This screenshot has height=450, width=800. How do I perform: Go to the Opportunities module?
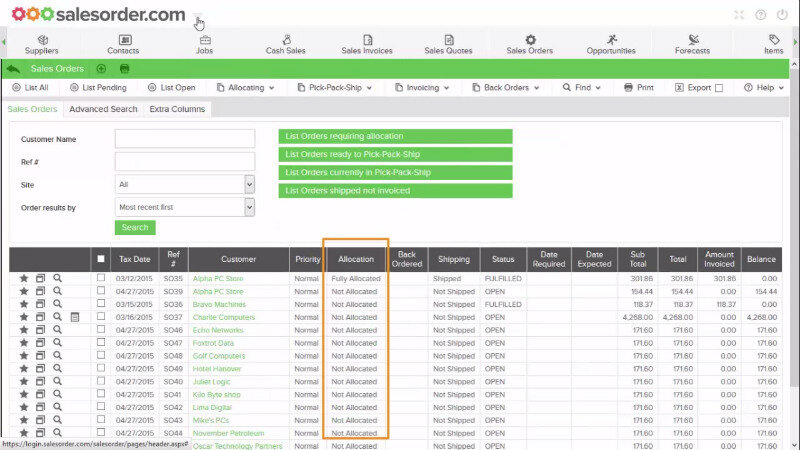611,40
